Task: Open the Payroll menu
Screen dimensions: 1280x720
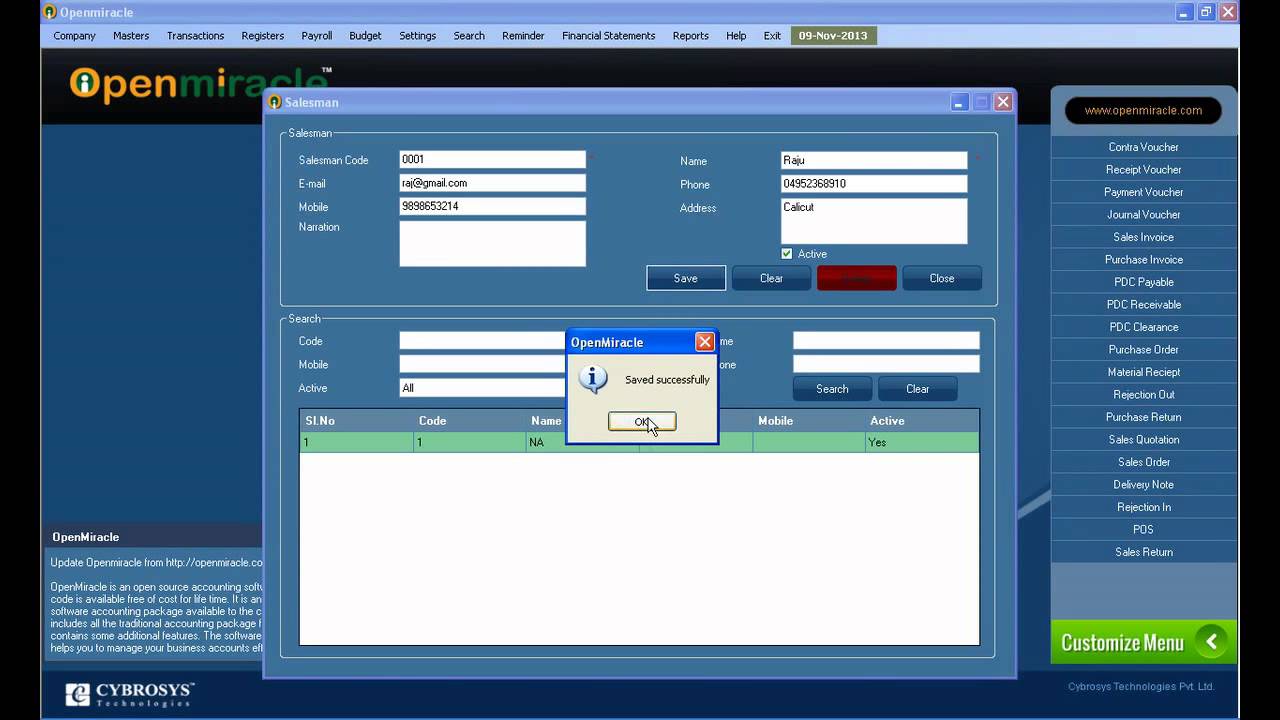Action: tap(317, 36)
